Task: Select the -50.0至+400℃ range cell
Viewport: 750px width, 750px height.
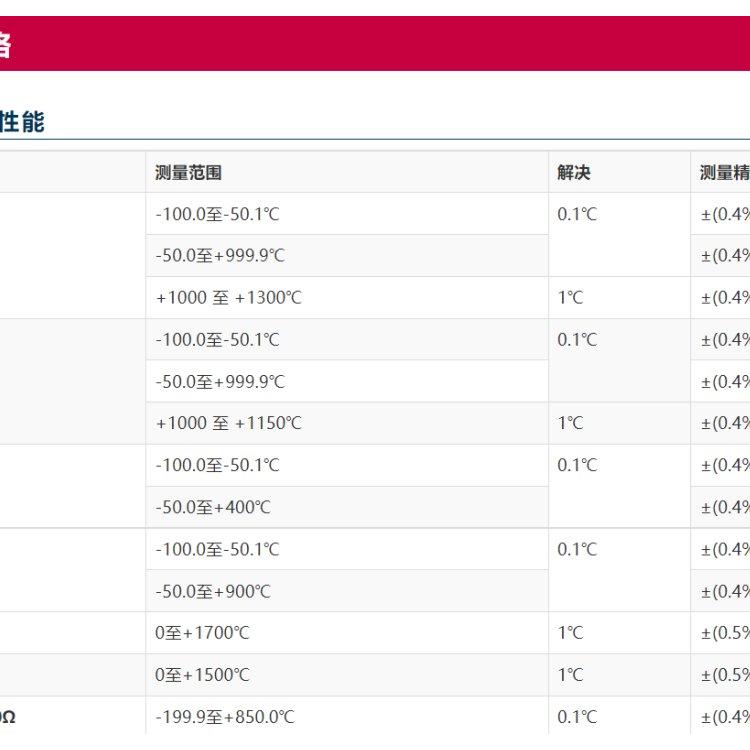Action: click(347, 507)
